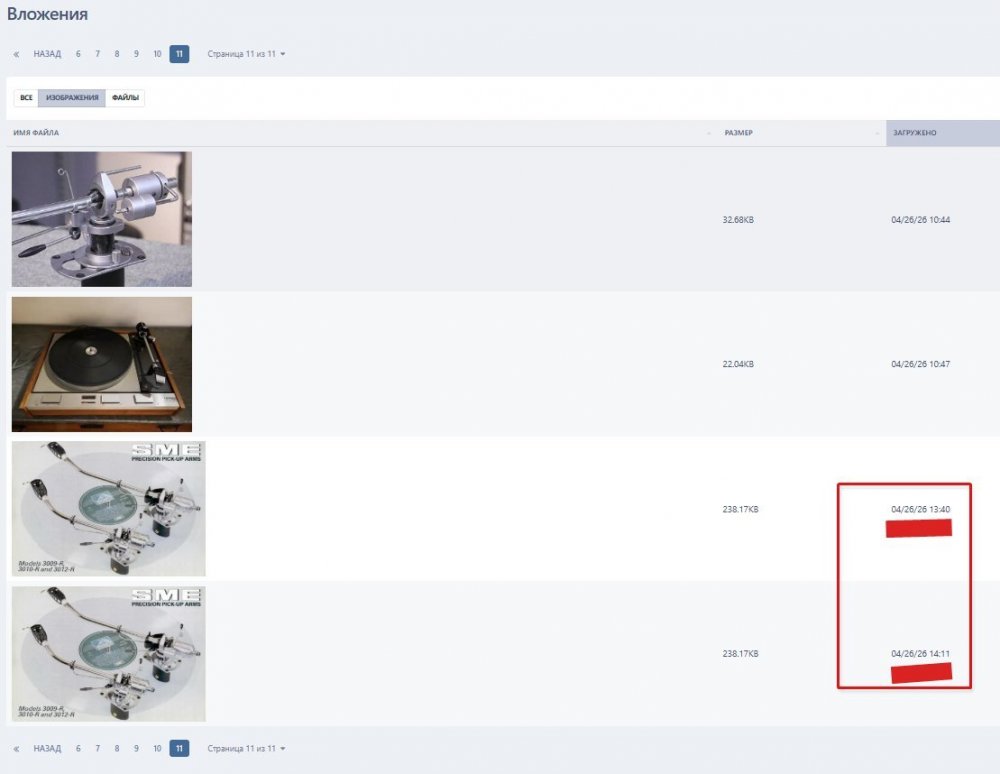Click highlighted page 11 in top pagination
The width and height of the screenshot is (1000, 774).
pyautogui.click(x=179, y=54)
